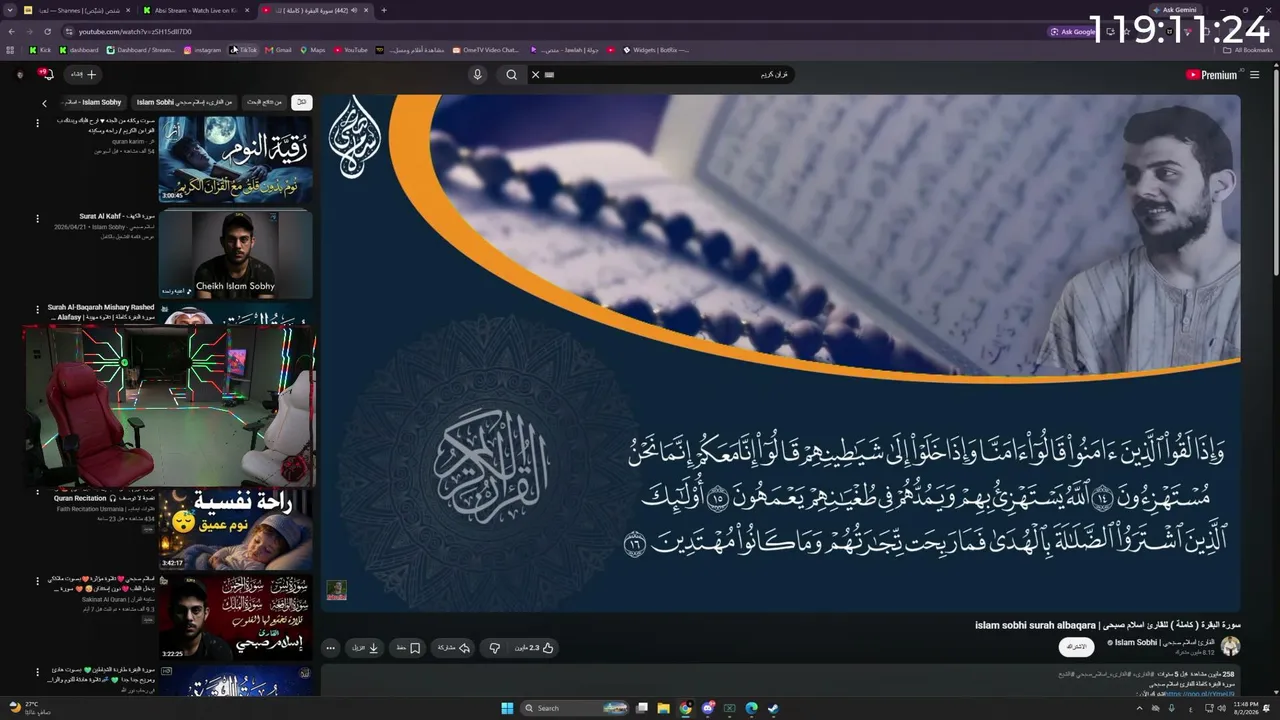This screenshot has height=720, width=1280.
Task: Open Chrome from the taskbar
Action: click(x=686, y=708)
